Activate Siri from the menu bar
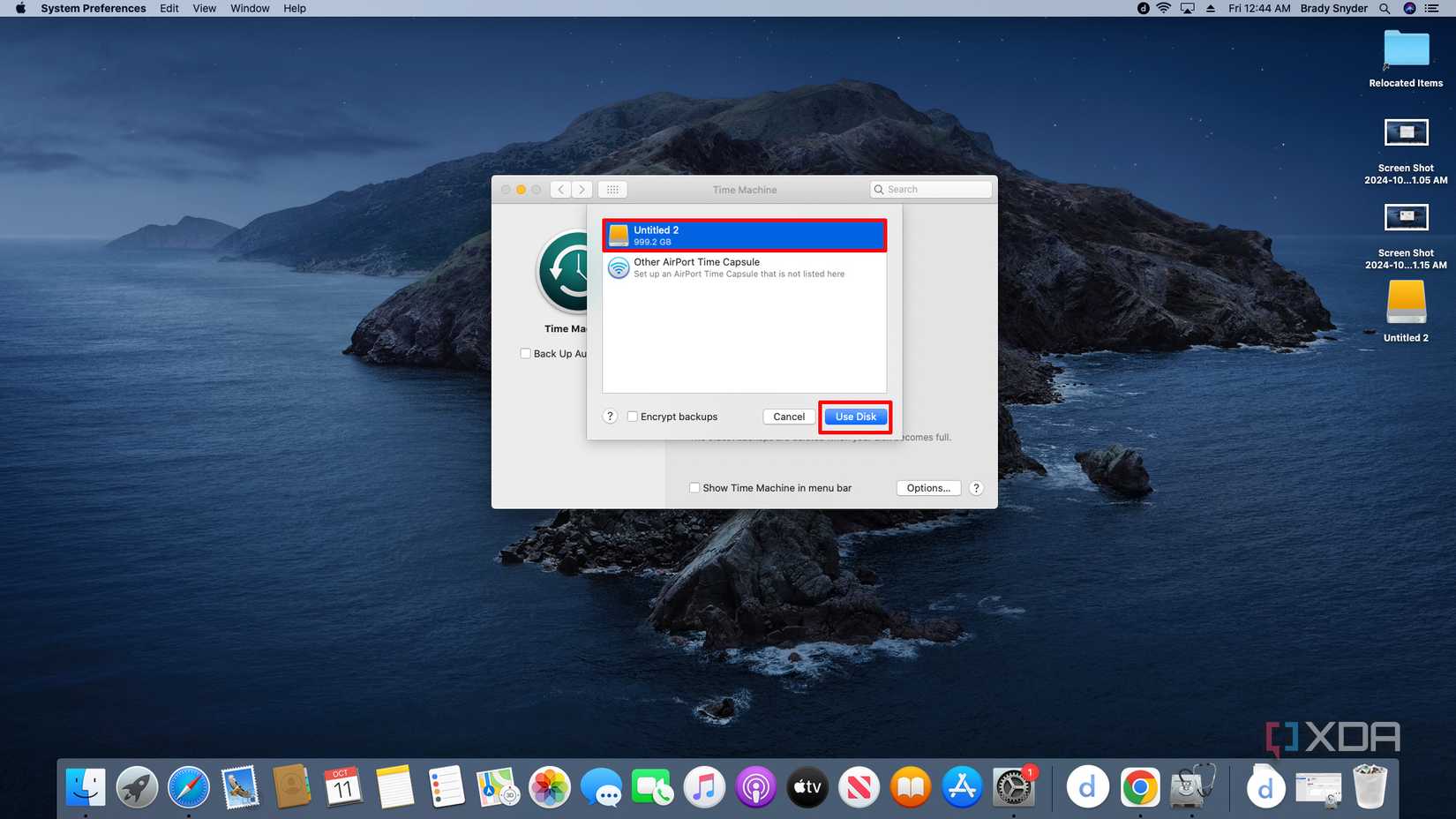The height and width of the screenshot is (819, 1456). [1409, 8]
